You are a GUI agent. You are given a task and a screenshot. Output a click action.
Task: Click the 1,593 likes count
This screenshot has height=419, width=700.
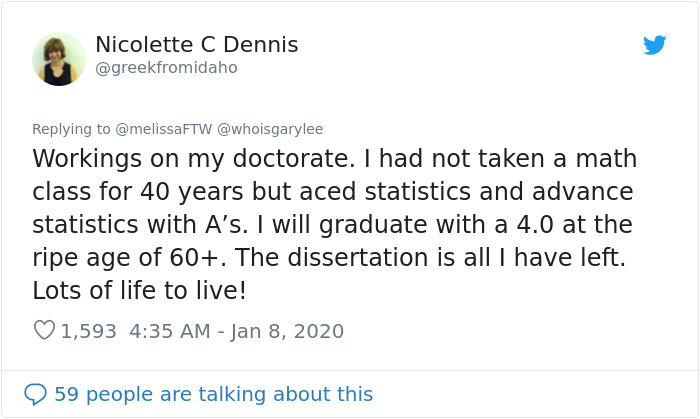89,331
